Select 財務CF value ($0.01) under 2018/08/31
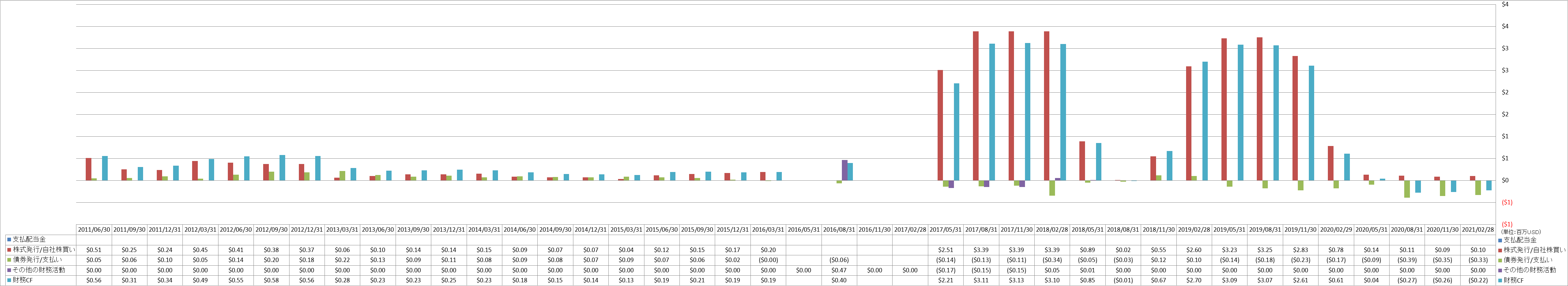This screenshot has height=286, width=1568. 1123,281
